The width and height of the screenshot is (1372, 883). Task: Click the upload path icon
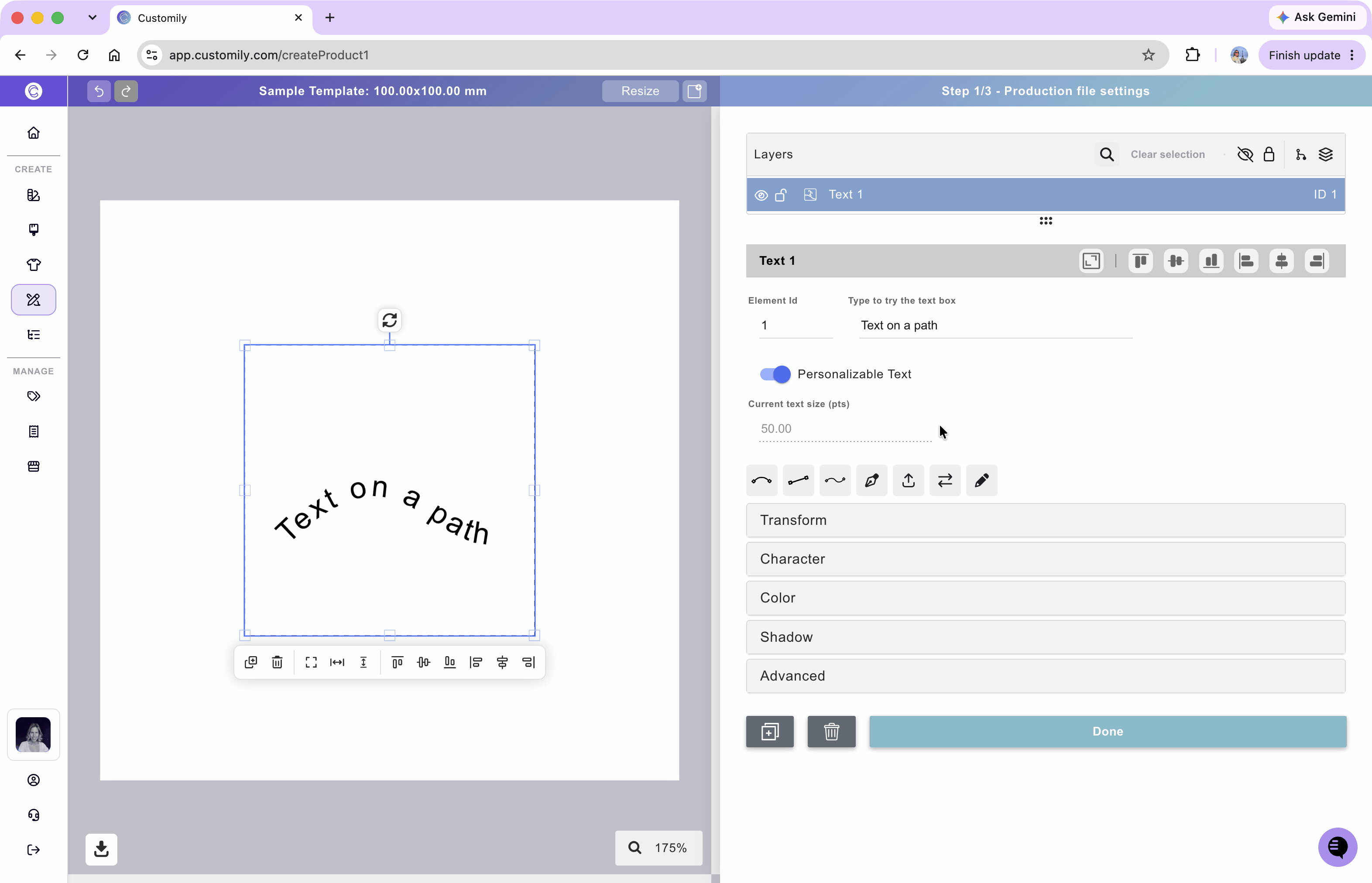(x=909, y=480)
